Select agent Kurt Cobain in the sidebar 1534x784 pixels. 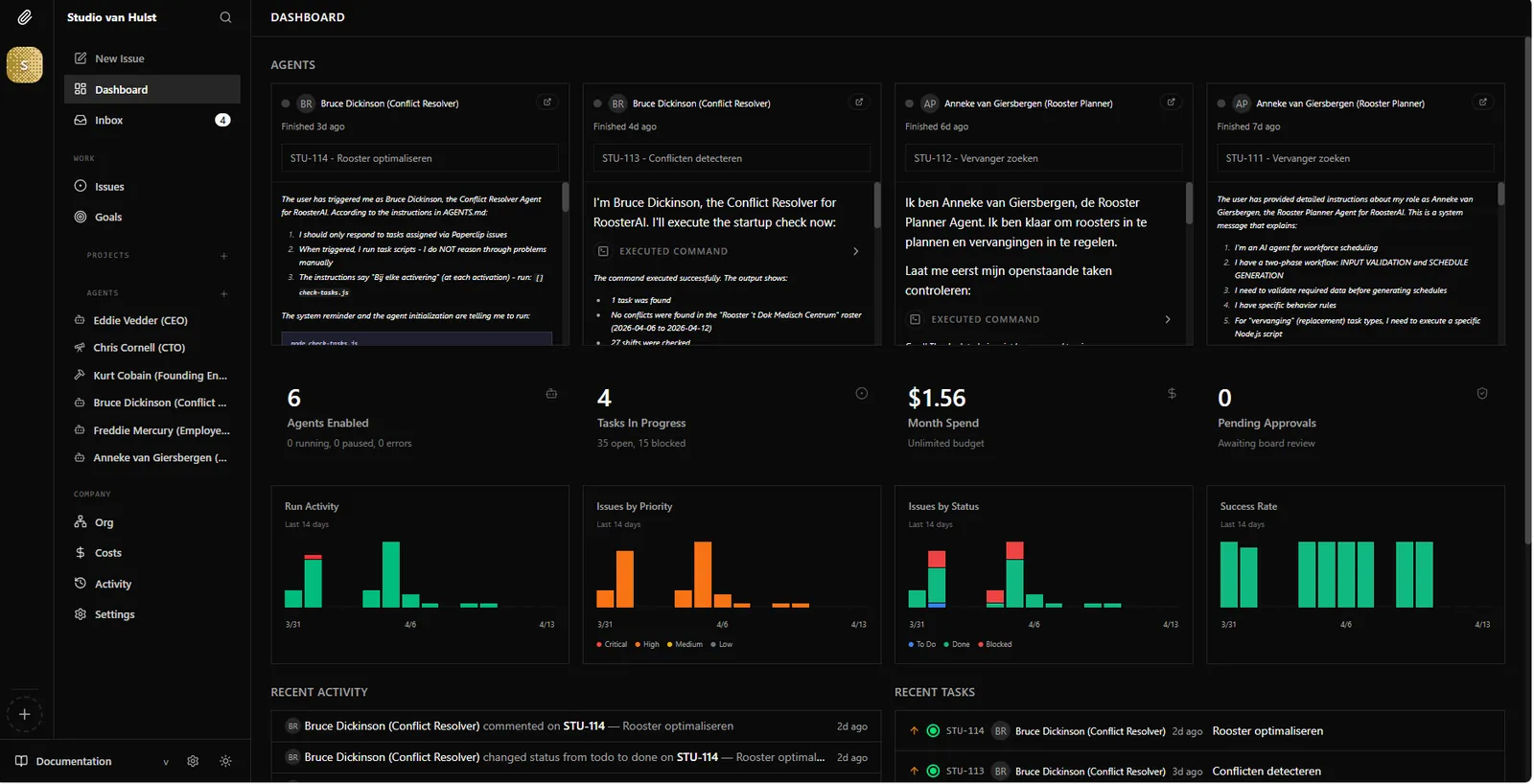tap(152, 376)
